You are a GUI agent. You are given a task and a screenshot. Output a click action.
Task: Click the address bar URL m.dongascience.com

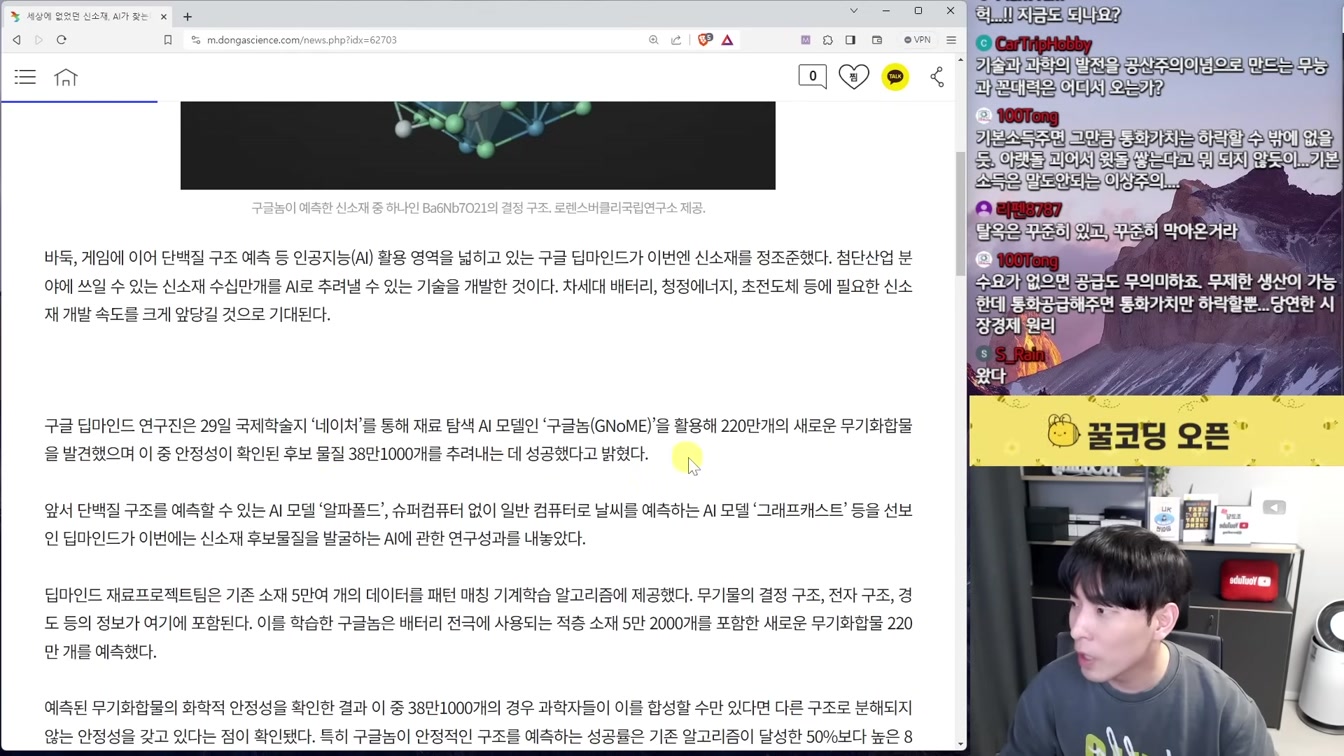click(302, 40)
